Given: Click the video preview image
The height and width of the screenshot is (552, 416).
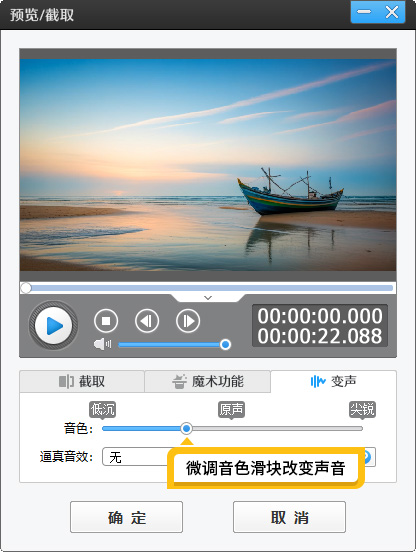Looking at the screenshot, I should click(x=208, y=165).
